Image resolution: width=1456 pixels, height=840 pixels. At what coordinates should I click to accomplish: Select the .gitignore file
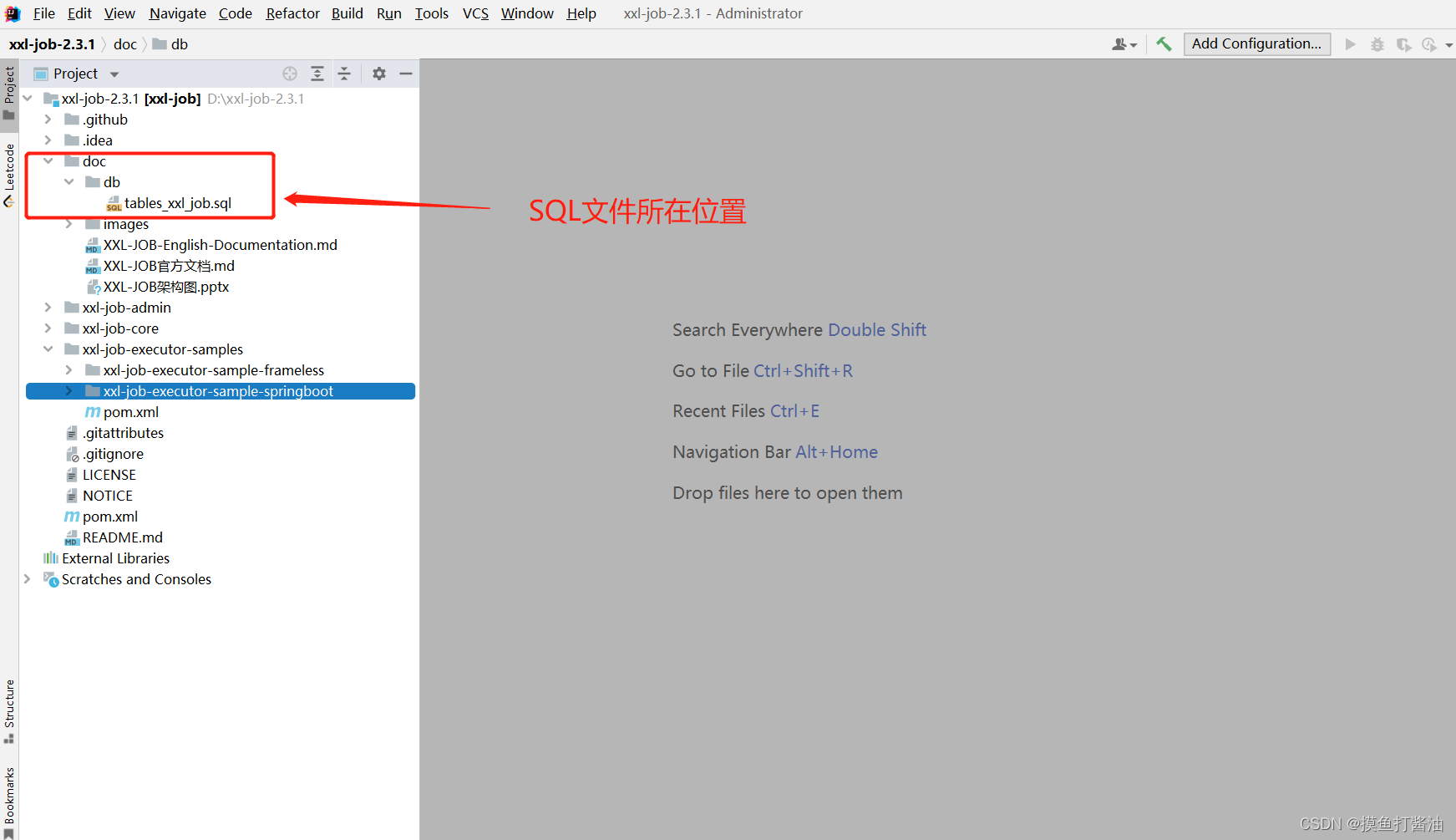click(113, 454)
